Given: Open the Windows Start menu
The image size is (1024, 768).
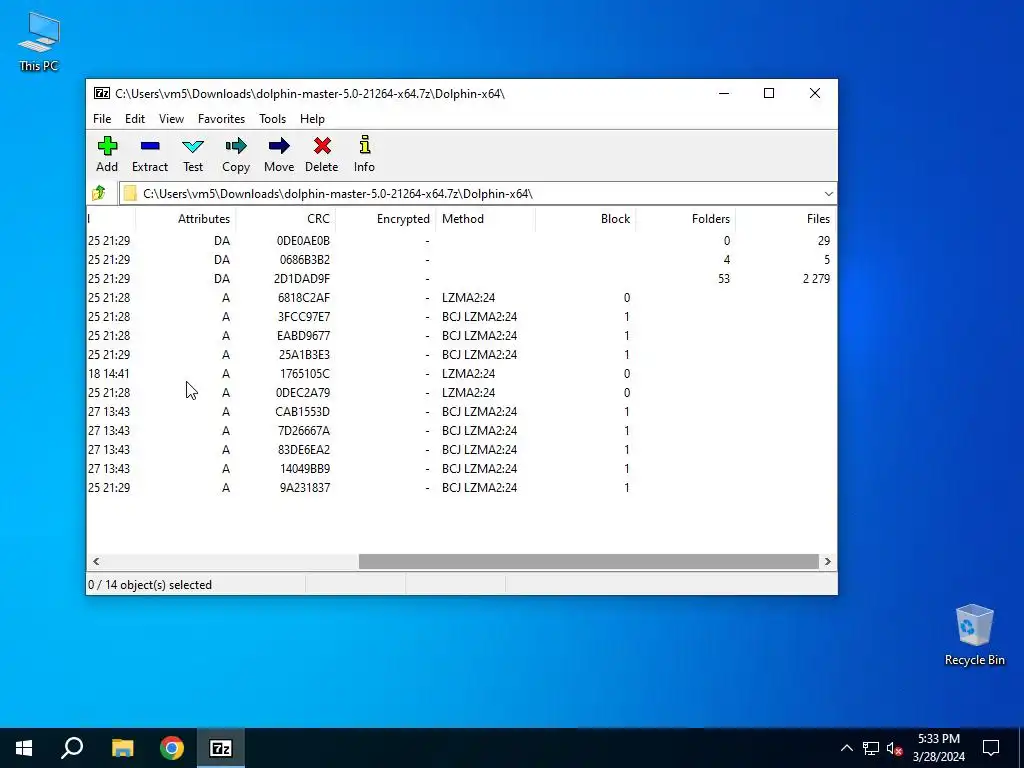Looking at the screenshot, I should click(24, 748).
